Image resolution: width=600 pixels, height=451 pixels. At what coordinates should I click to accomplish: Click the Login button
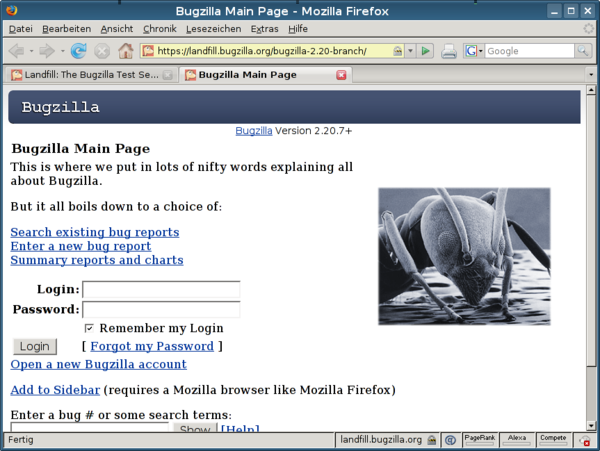pyautogui.click(x=35, y=346)
